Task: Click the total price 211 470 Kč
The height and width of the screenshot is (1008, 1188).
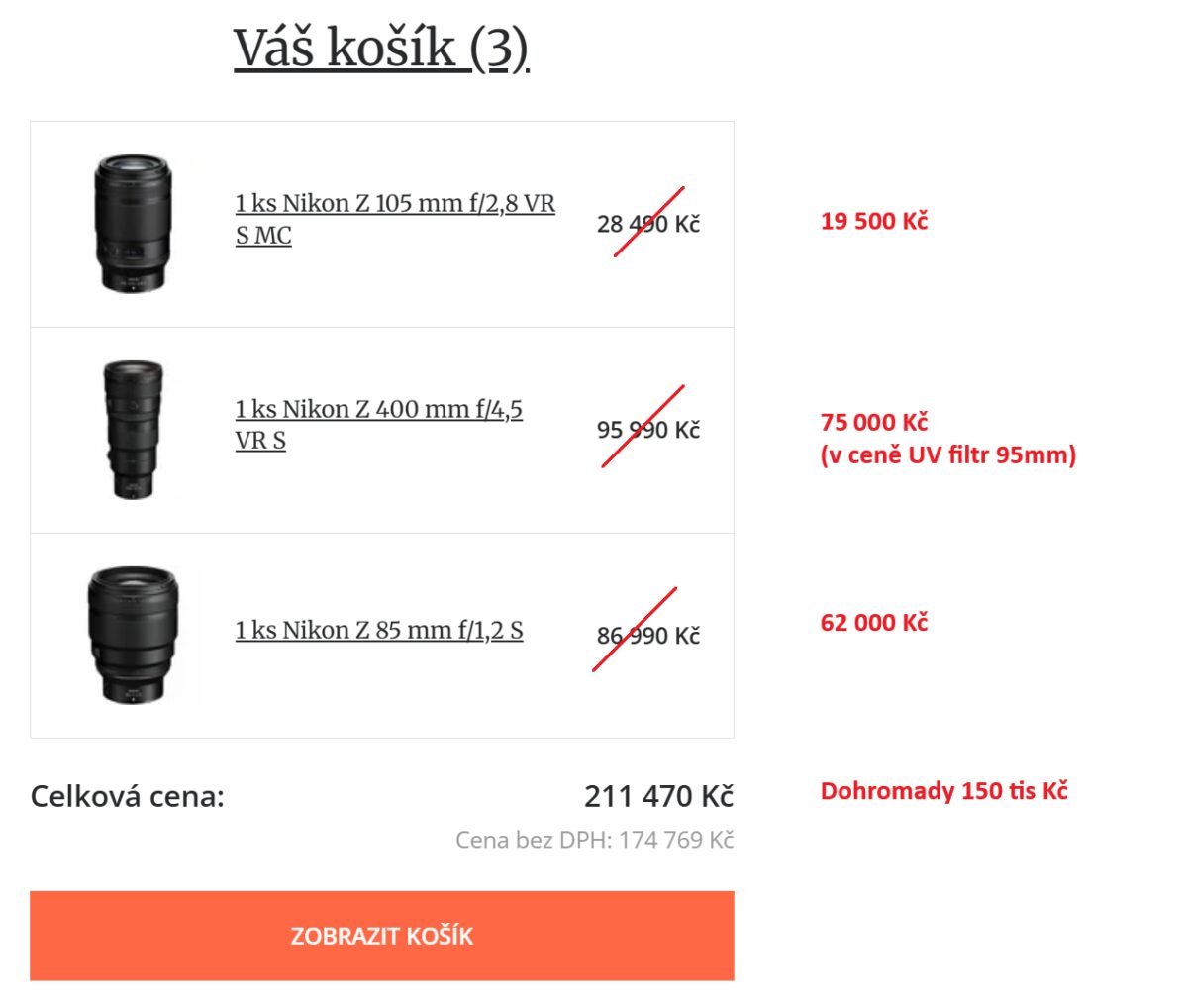Action: tap(658, 796)
